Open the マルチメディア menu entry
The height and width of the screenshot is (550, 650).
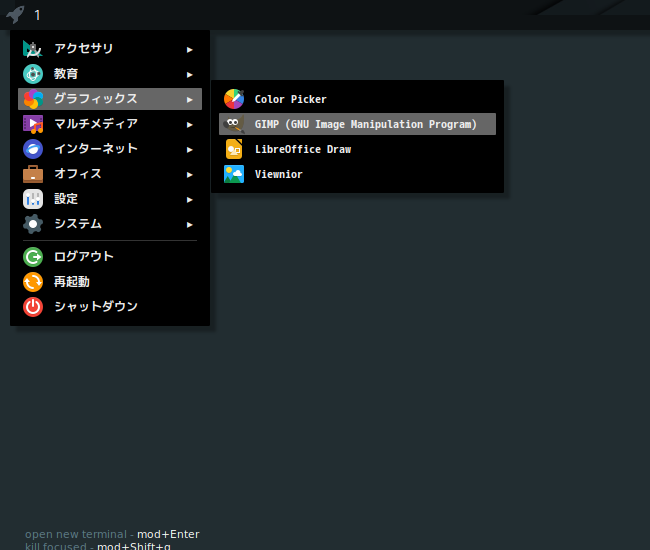[x=110, y=124]
